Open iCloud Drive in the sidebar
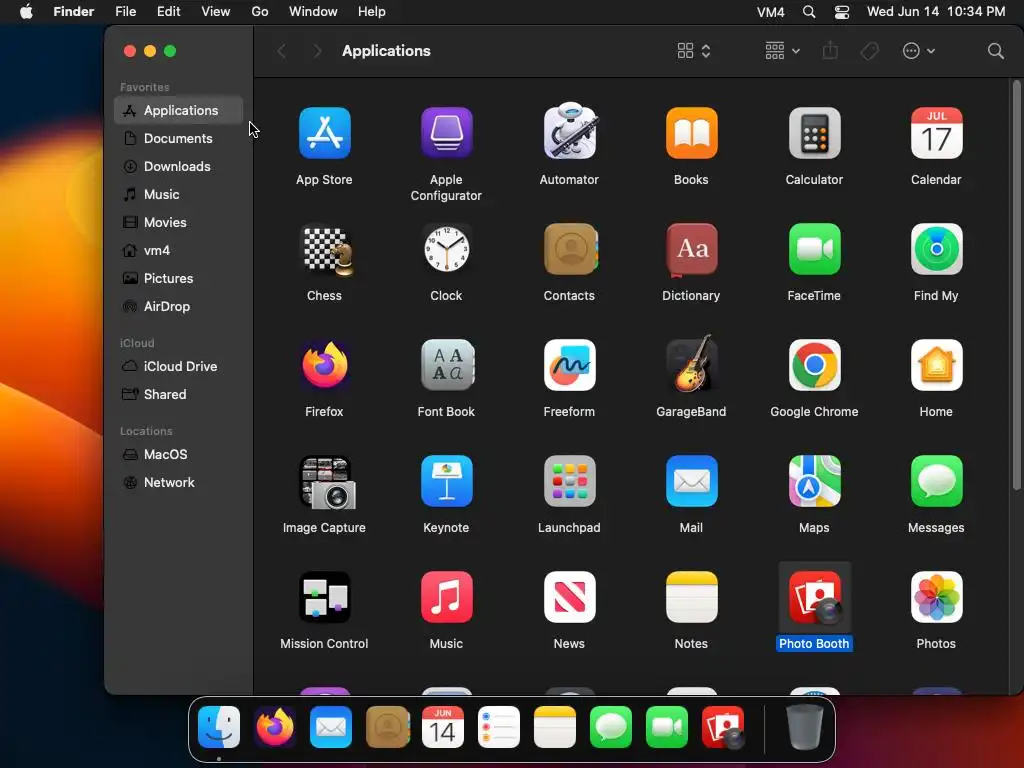 coord(178,366)
